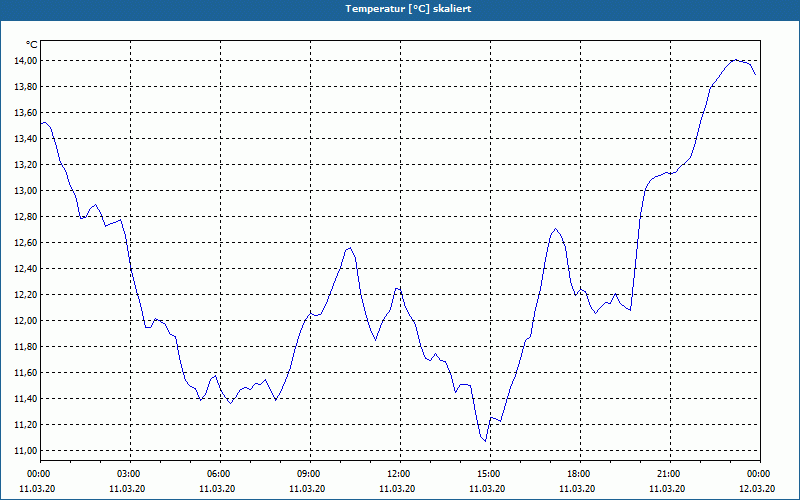800x500 pixels.
Task: Select the 11,40 y-axis label
Action: 25,399
